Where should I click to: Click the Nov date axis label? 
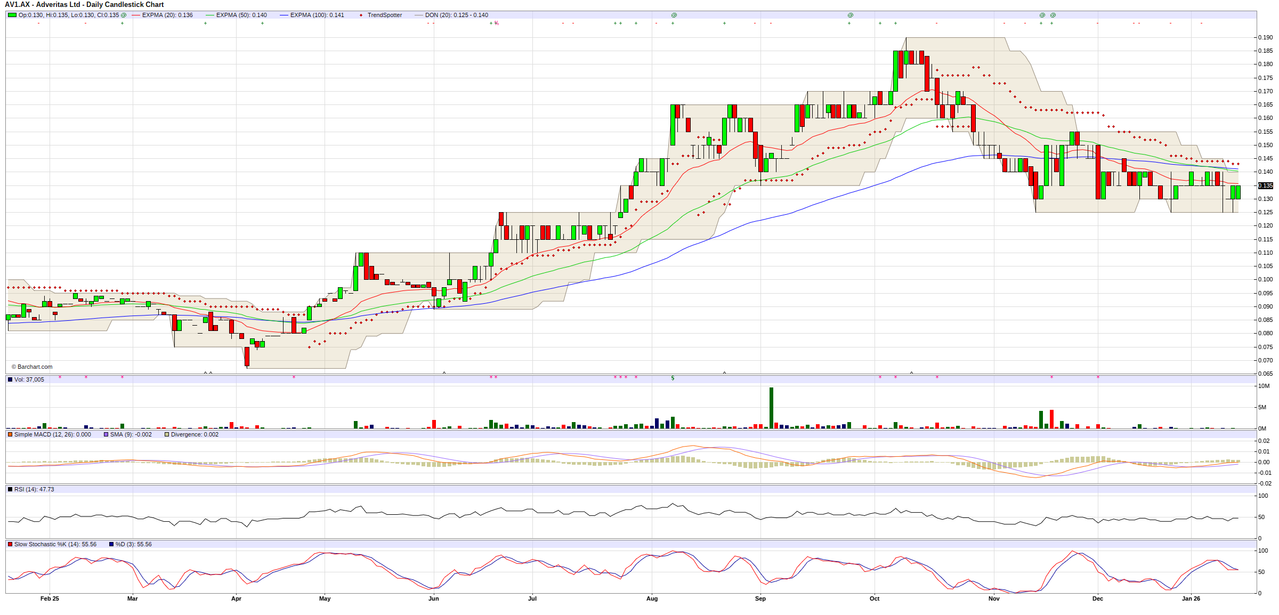[x=994, y=597]
